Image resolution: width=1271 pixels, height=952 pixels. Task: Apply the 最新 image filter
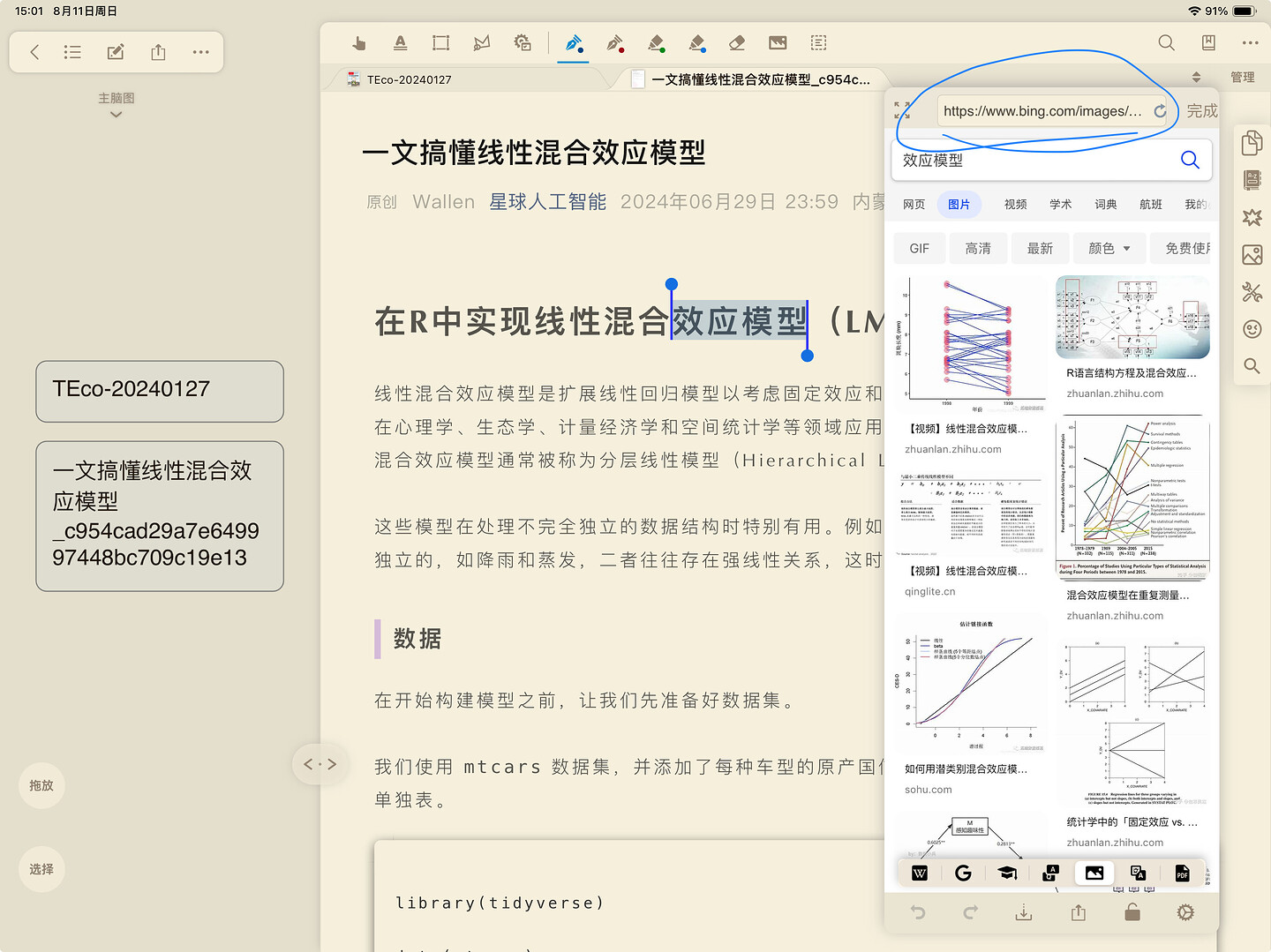pyautogui.click(x=1040, y=249)
